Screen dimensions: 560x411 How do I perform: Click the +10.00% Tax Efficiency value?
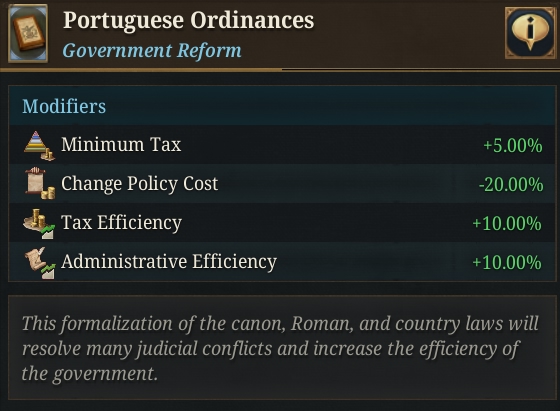pyautogui.click(x=506, y=224)
